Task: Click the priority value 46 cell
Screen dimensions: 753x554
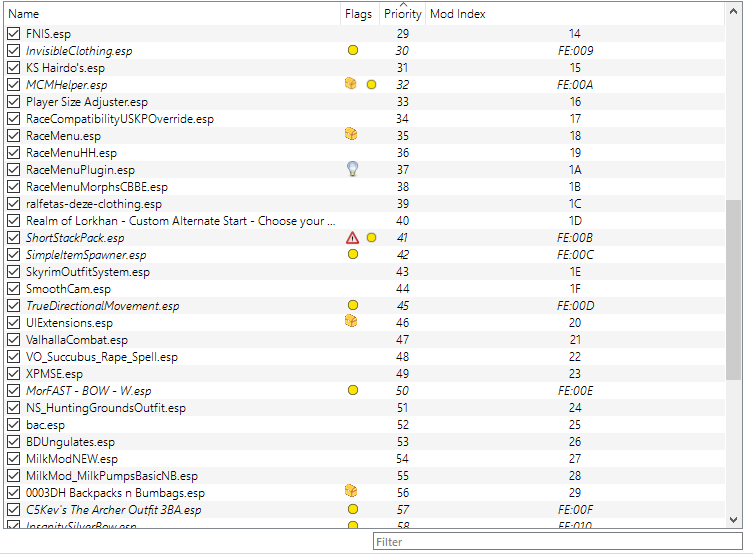Action: [402, 323]
